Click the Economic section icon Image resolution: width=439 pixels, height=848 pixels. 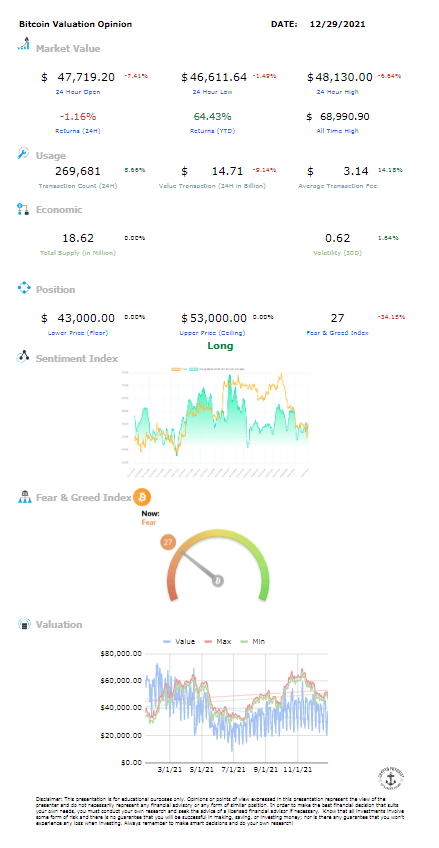point(23,209)
